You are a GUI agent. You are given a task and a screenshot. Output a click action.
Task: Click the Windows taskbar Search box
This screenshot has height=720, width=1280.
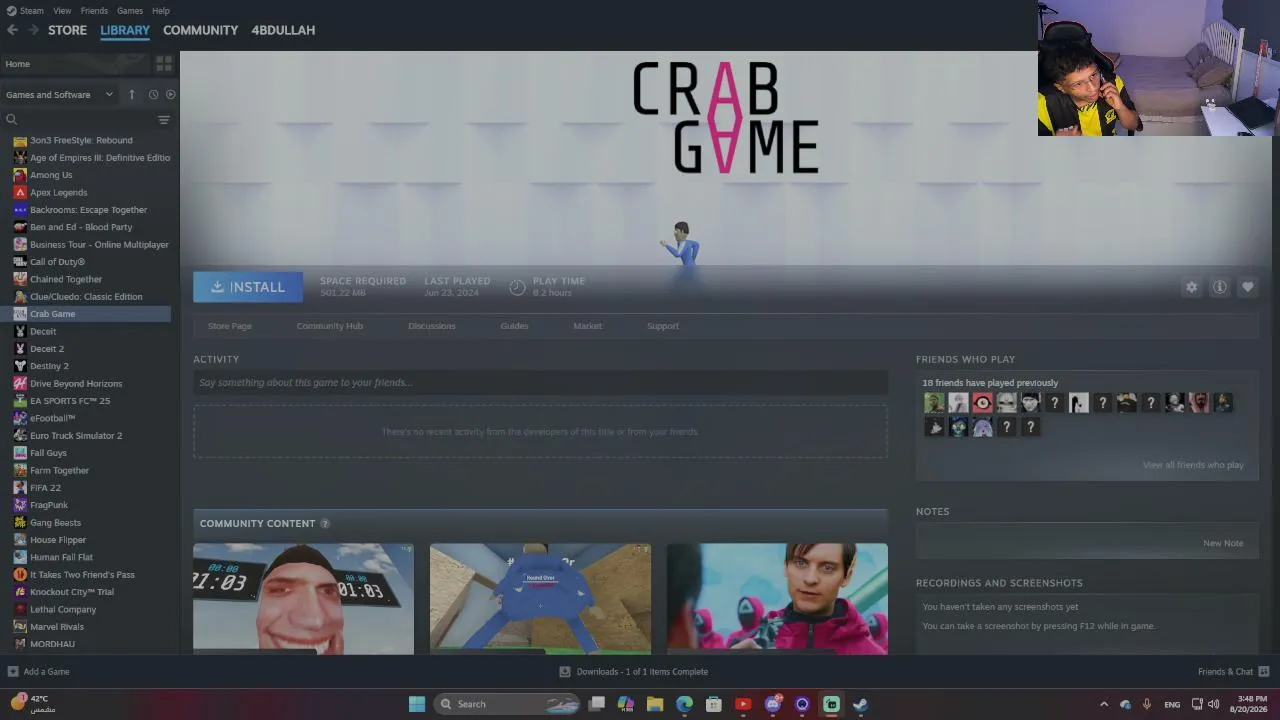tap(509, 704)
